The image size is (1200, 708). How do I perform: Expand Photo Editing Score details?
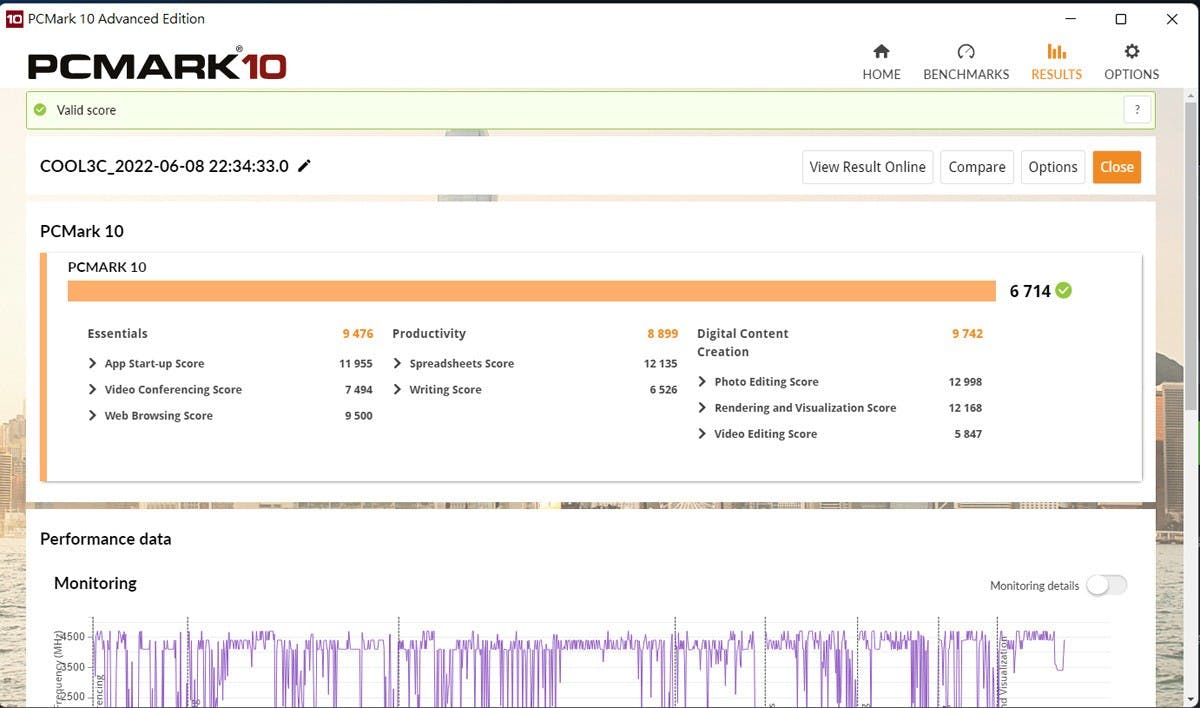tap(703, 382)
